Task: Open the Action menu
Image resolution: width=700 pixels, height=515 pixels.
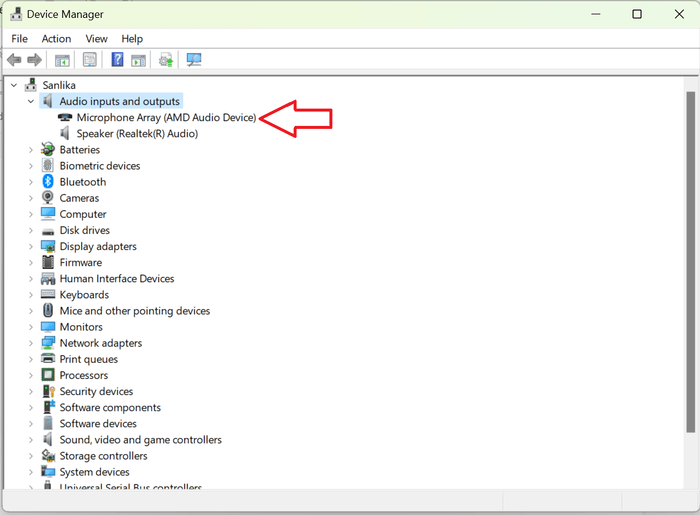Action: 56,39
